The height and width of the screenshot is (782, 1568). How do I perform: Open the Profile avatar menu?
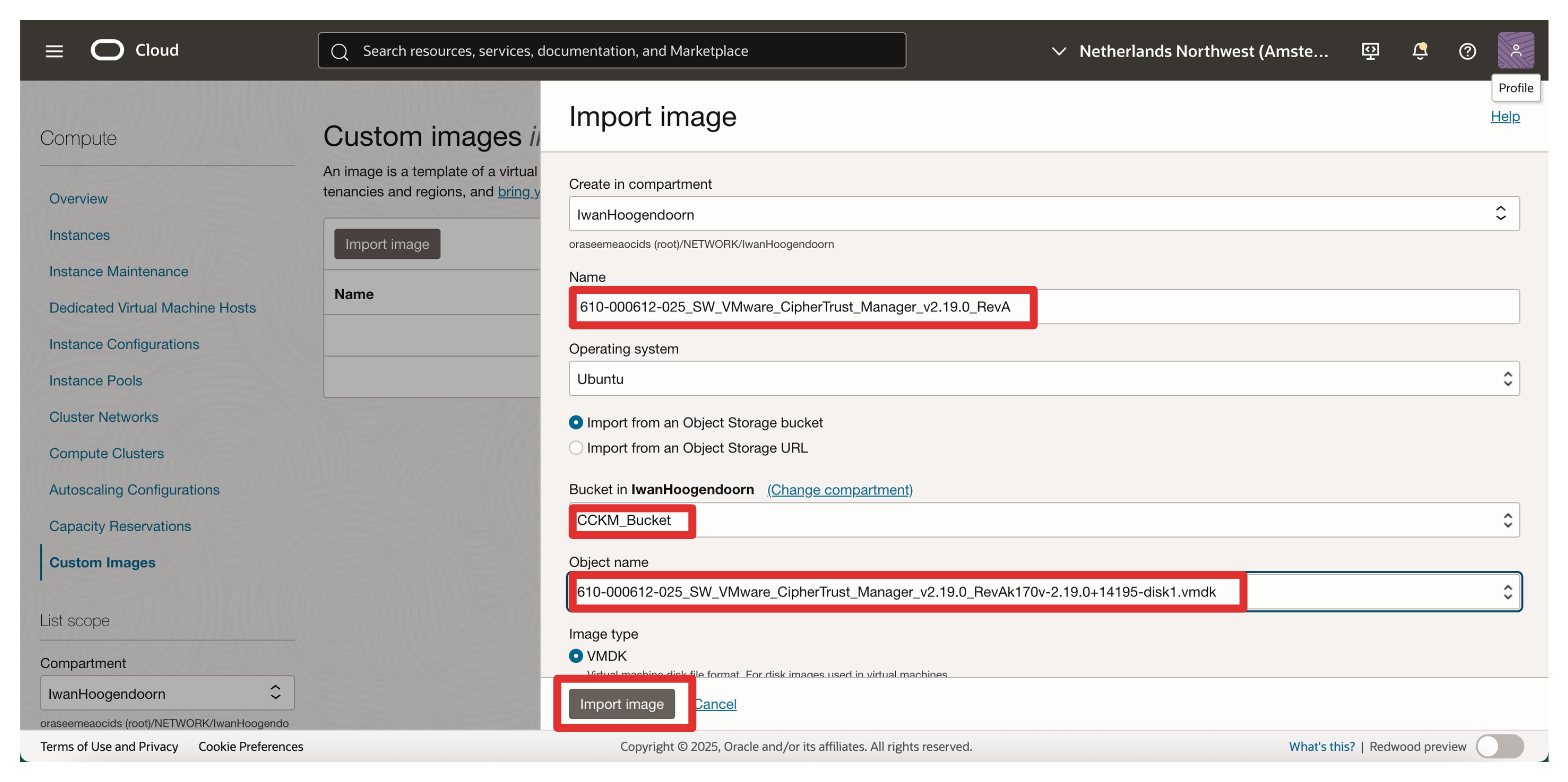[x=1515, y=51]
